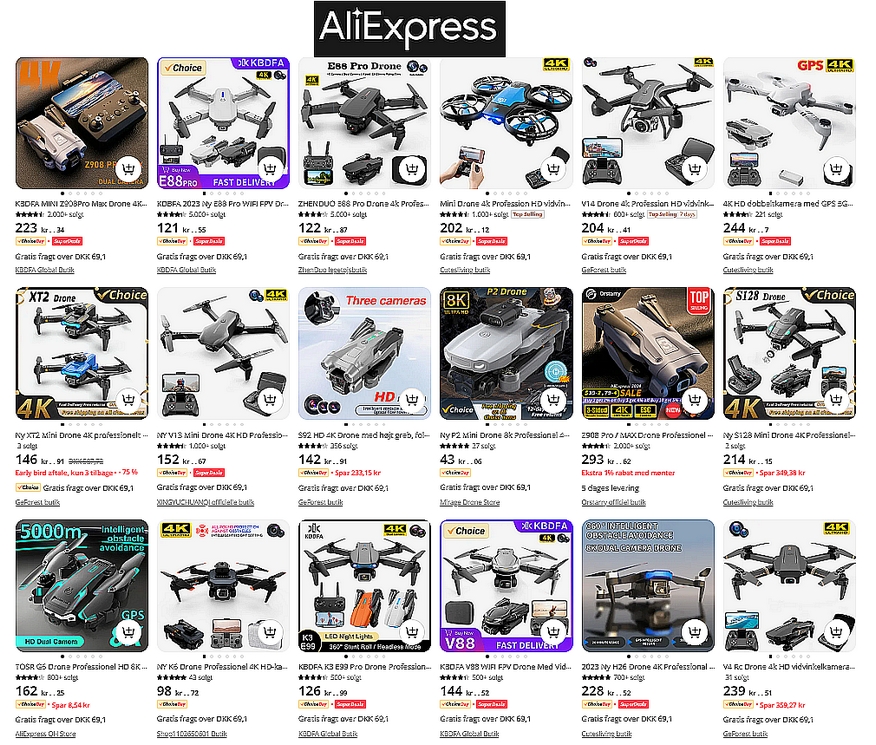The image size is (876, 745).
Task: Add S128 Mini Drone to cart
Action: [836, 400]
